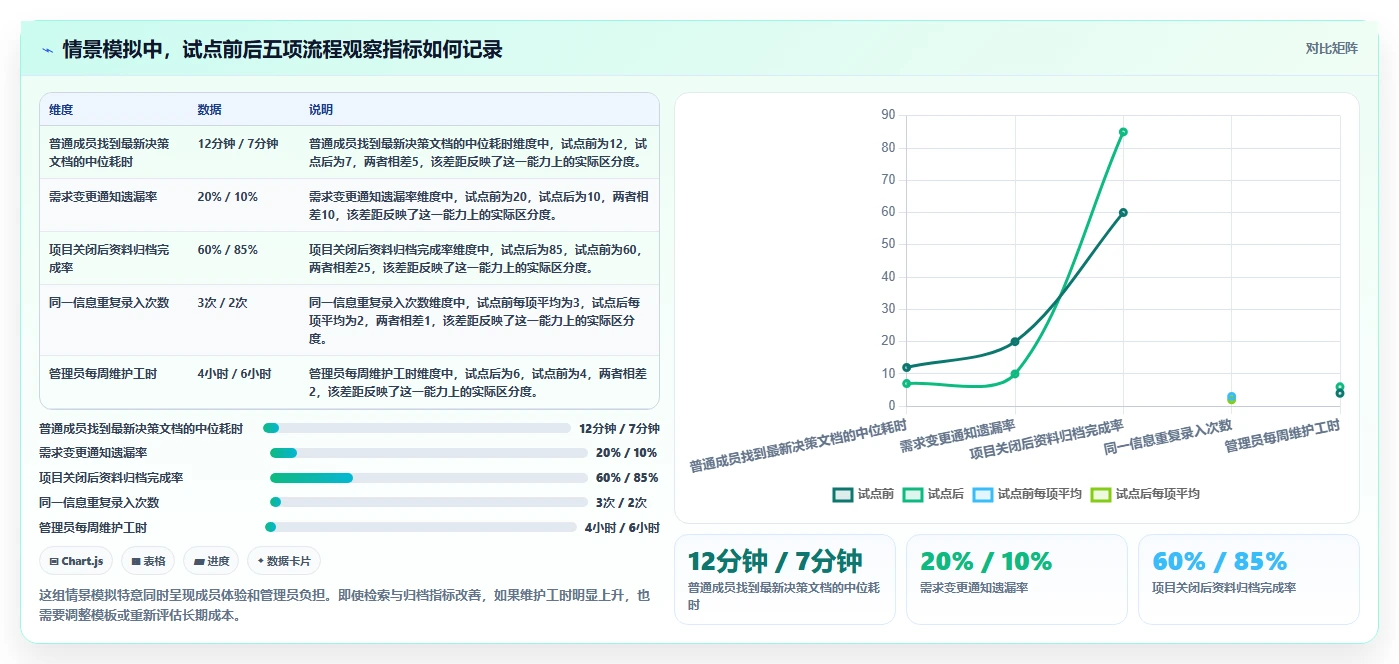This screenshot has height=664, width=1399.
Task: Toggle the 试点前 legend item
Action: (864, 494)
